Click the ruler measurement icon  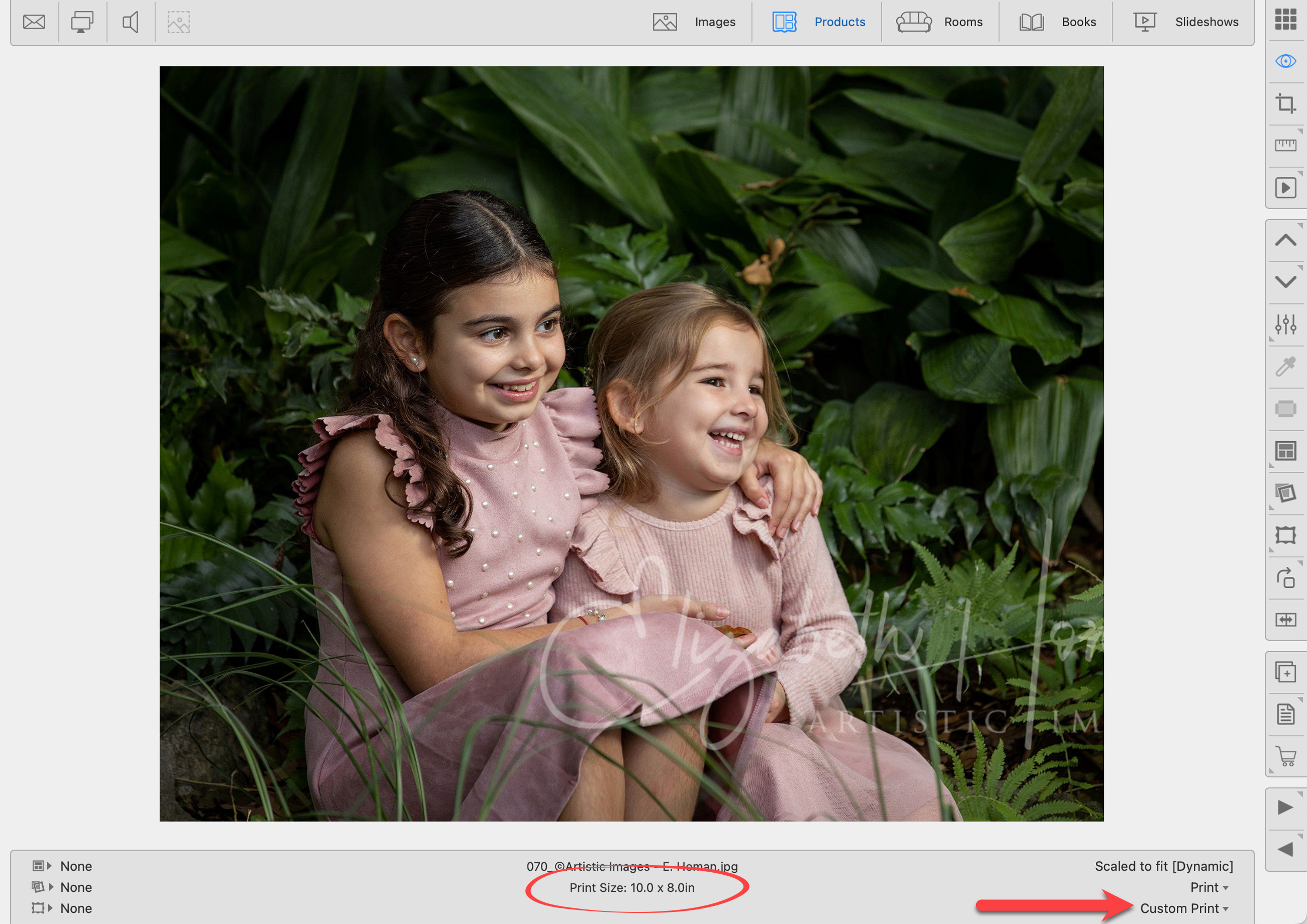[x=1285, y=146]
